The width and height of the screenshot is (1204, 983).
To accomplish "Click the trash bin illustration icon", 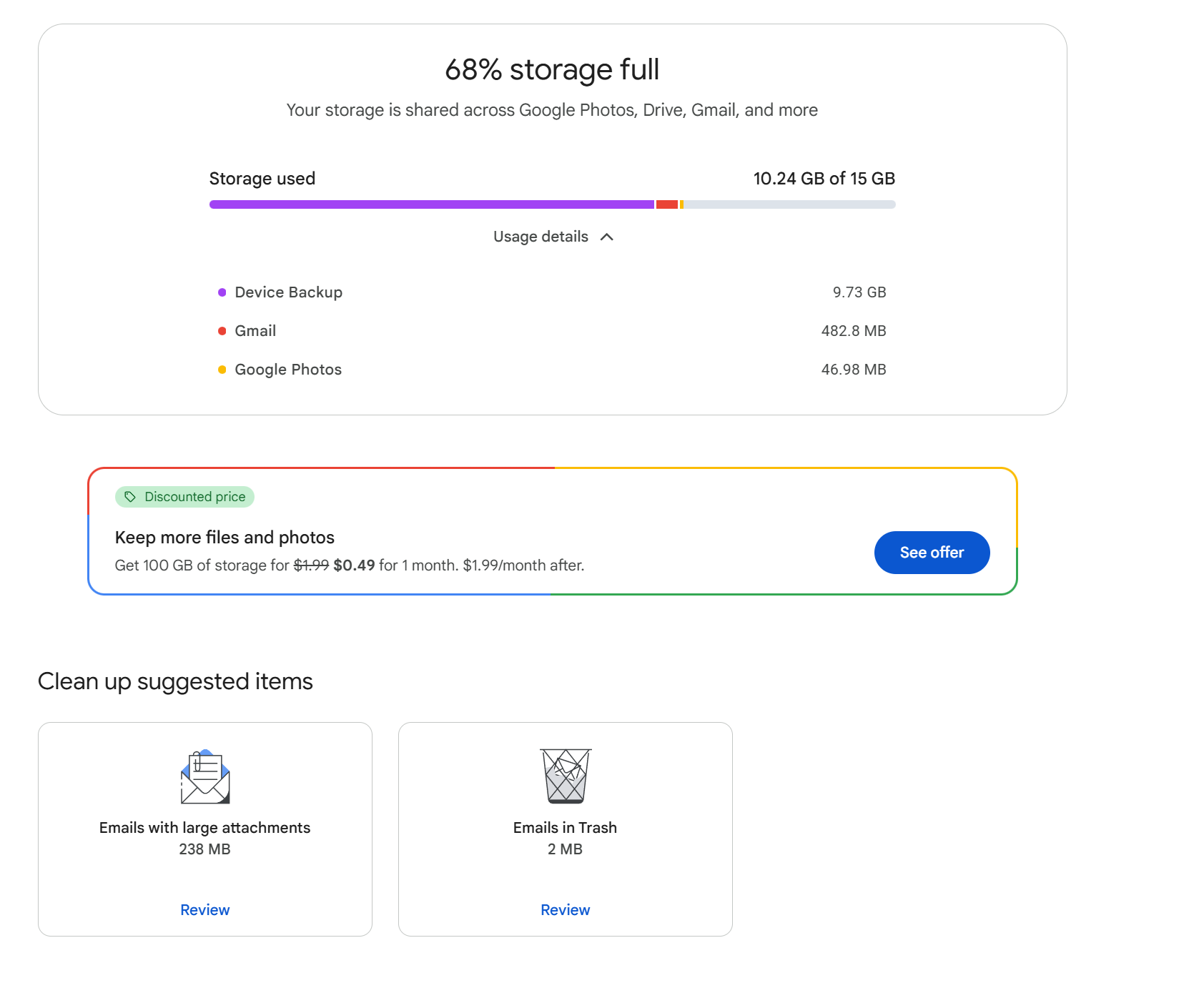I will pos(566,776).
